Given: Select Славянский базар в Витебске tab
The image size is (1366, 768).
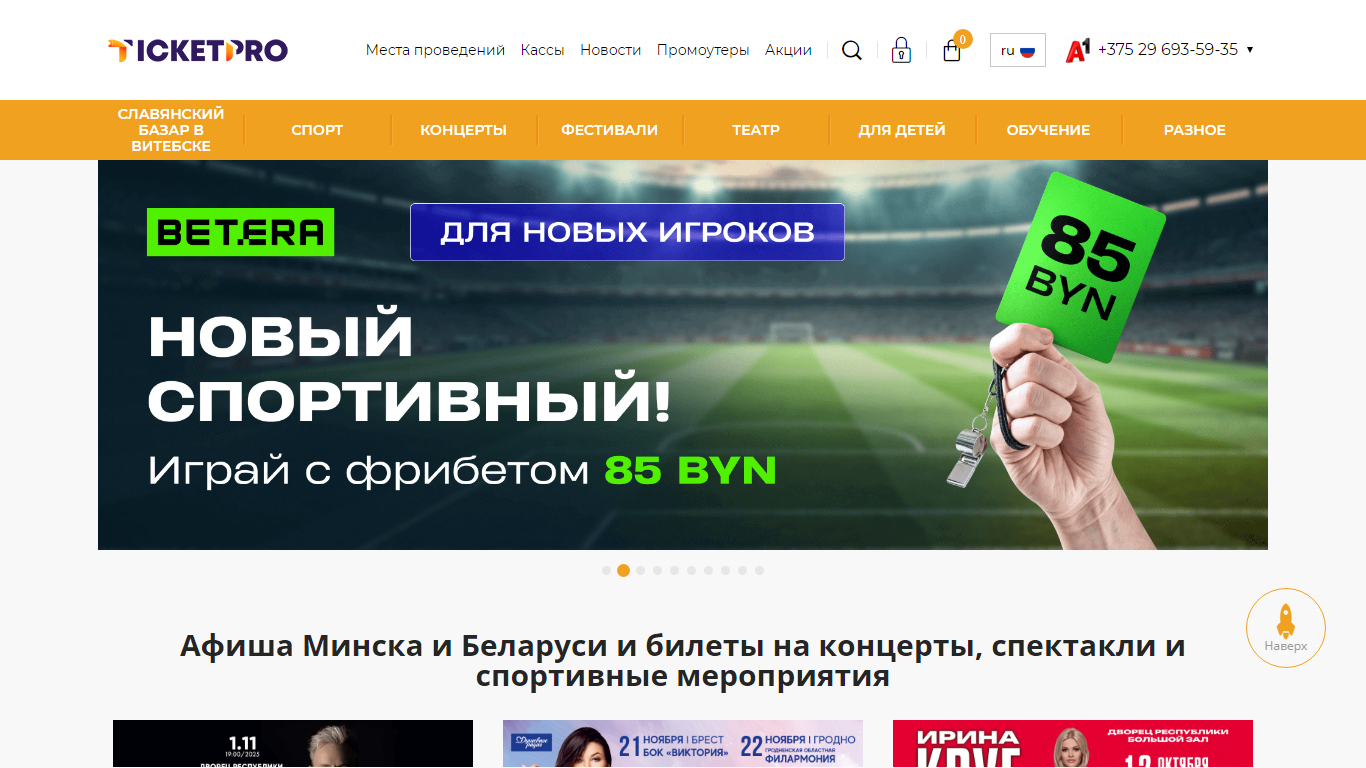Looking at the screenshot, I should click(x=171, y=130).
